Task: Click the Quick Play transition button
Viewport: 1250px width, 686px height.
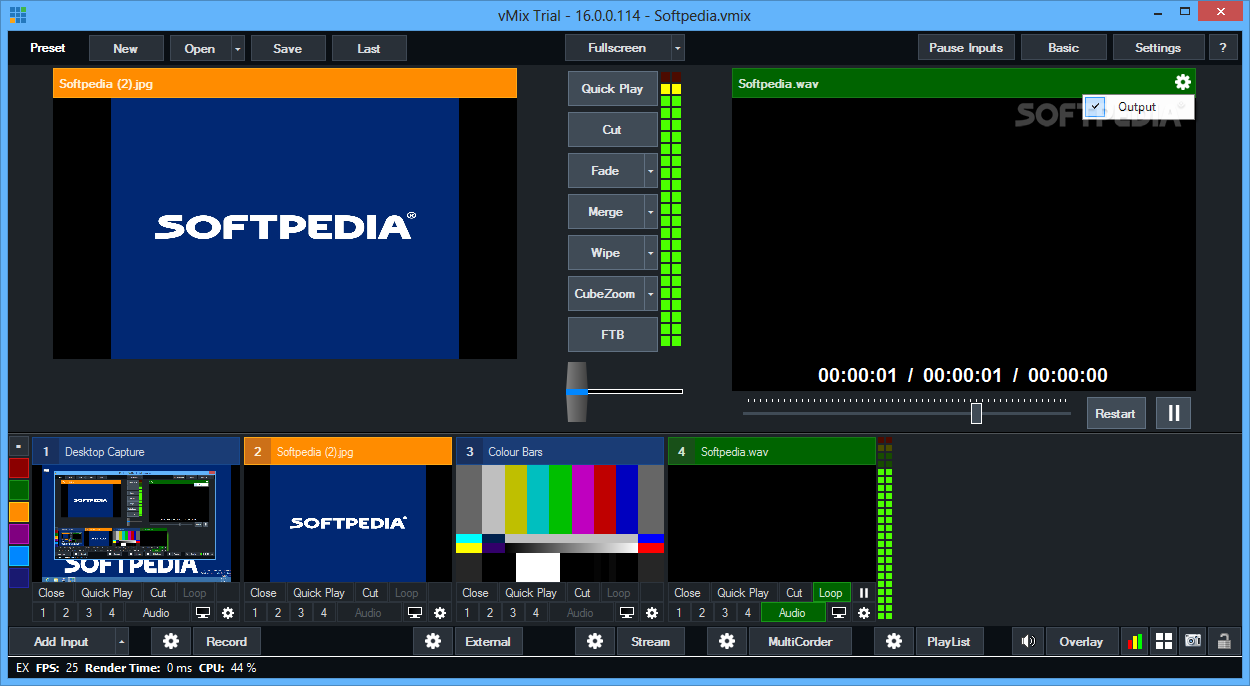Action: pos(613,89)
